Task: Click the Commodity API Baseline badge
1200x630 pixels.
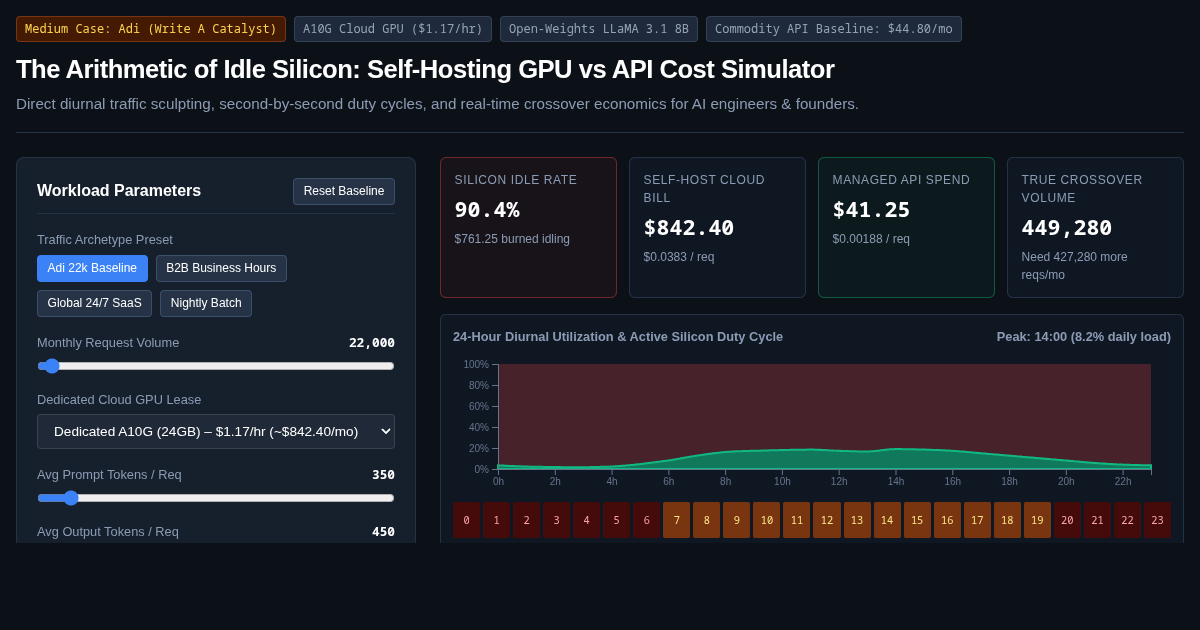Action: coord(834,29)
